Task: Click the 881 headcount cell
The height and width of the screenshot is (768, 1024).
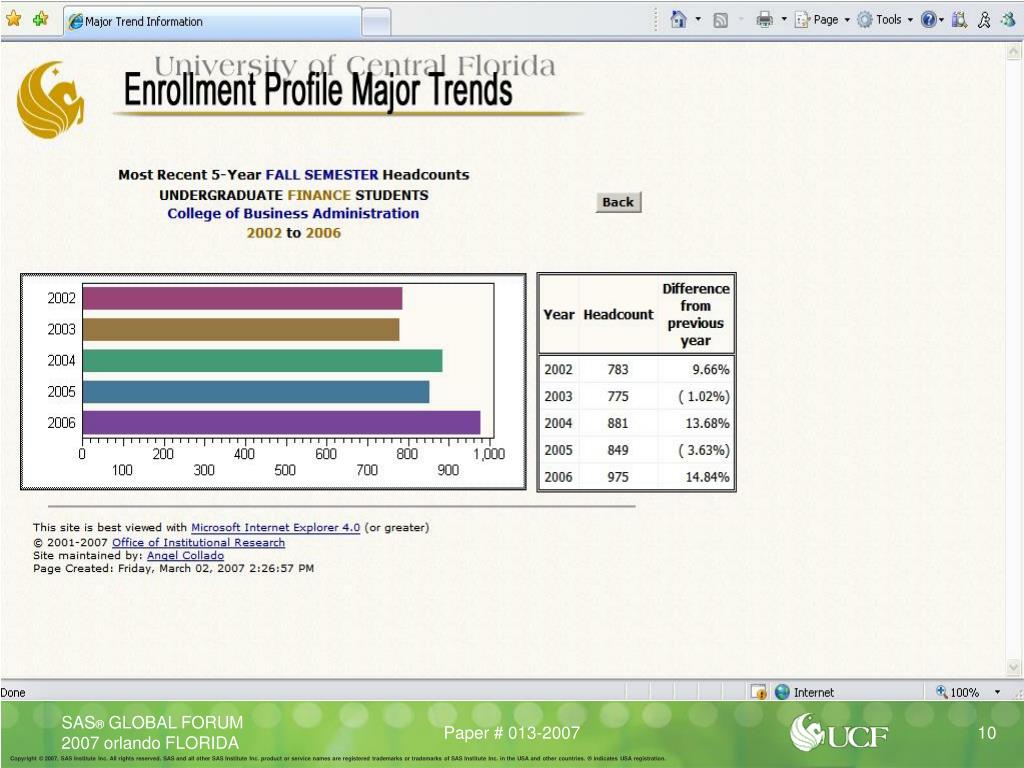Action: click(x=618, y=423)
